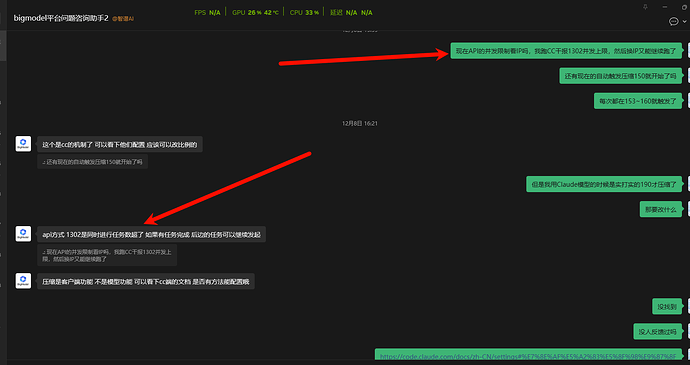Screen dimensions: 690x365
Task: Select message 没人反馈过吗
Action: click(x=657, y=332)
